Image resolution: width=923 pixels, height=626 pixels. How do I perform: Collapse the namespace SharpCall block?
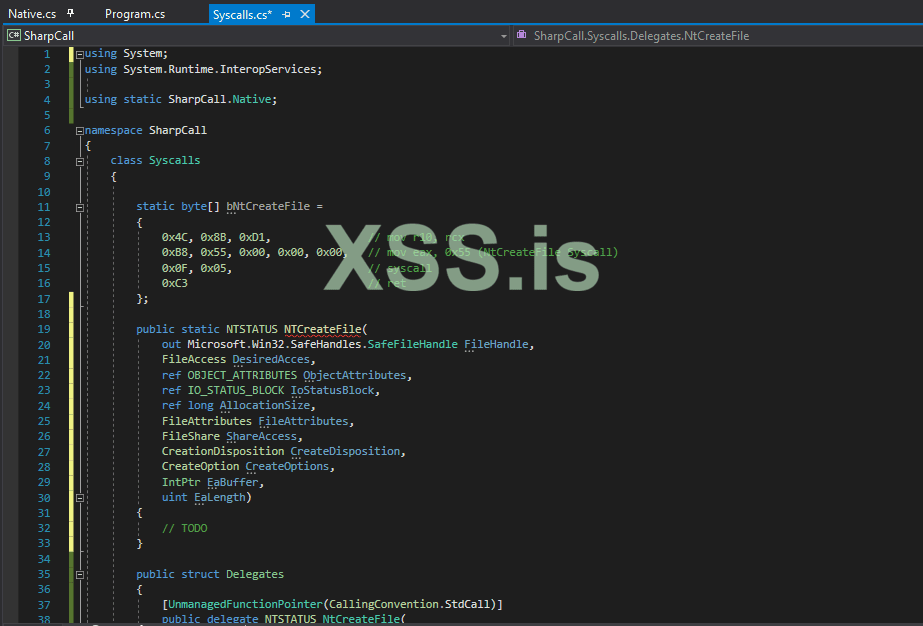click(x=79, y=131)
